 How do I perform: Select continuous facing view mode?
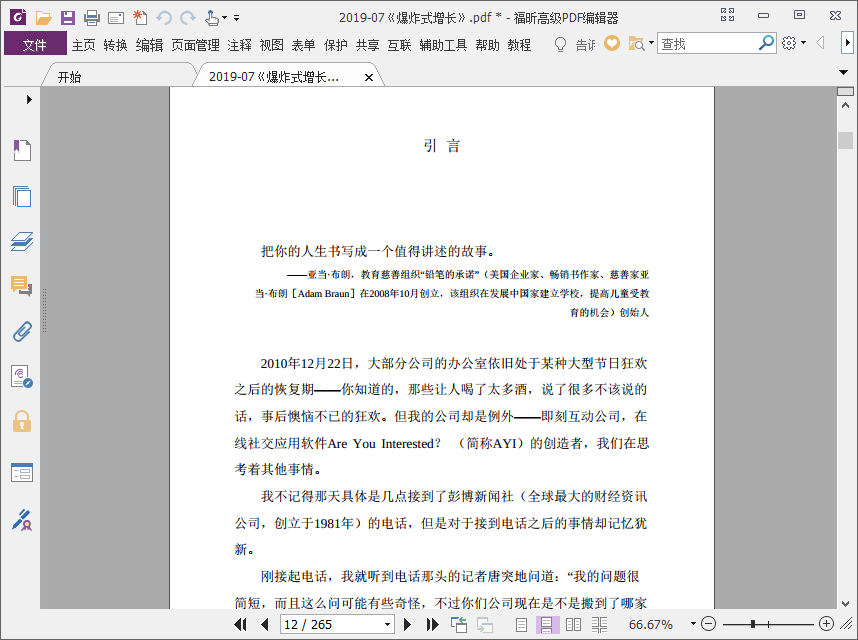tap(599, 624)
